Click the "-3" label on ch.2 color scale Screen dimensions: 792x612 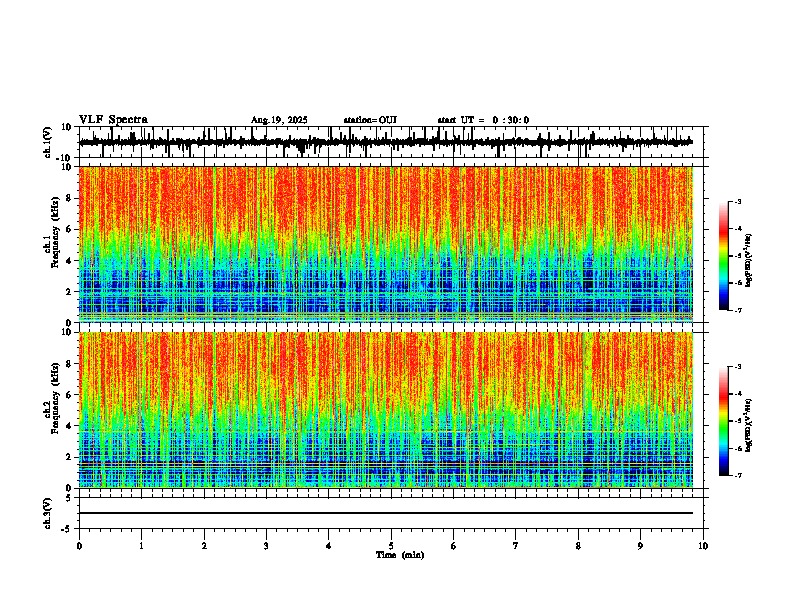738,367
